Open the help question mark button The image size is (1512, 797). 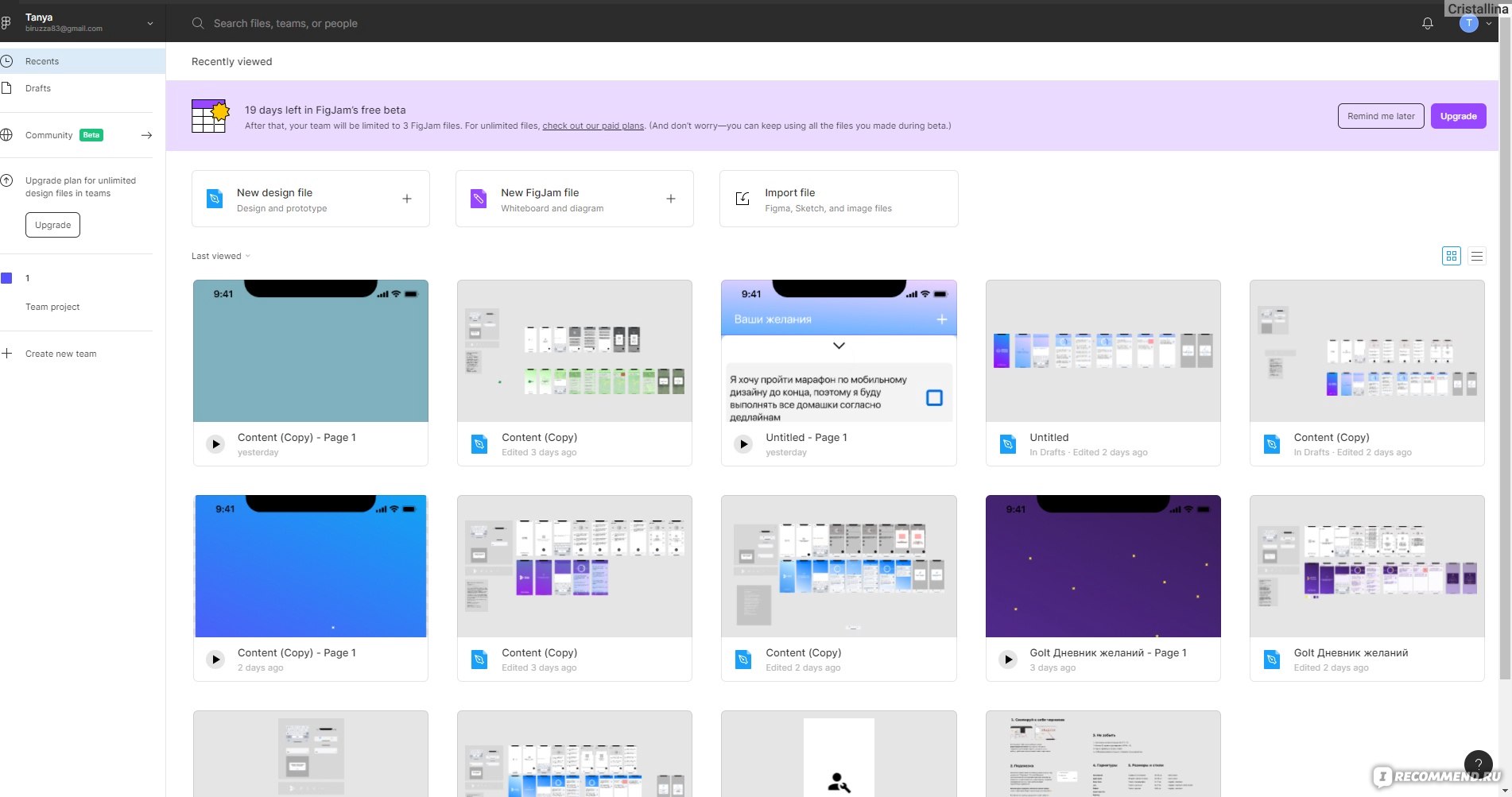(x=1479, y=764)
